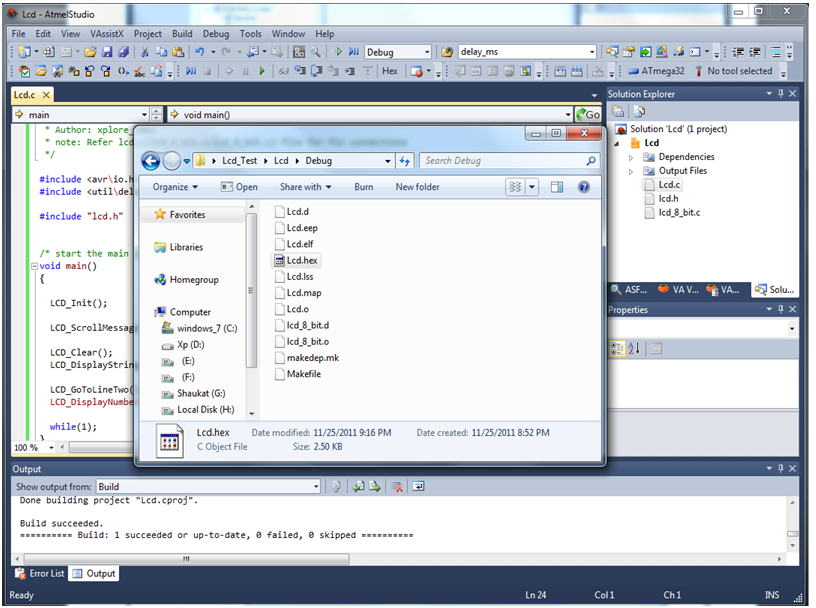Screen dimensions: 816x608
Task: Undo the last edit with the Undo arrow
Action: [200, 52]
